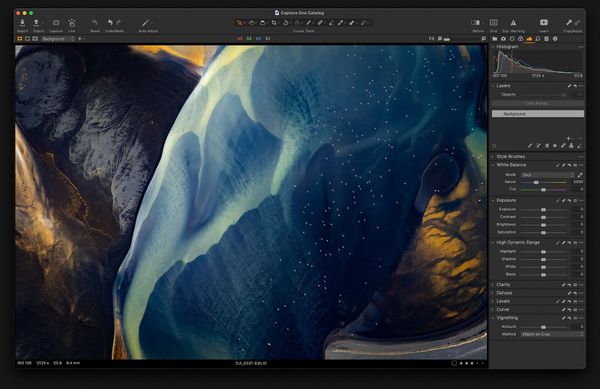
Task: Select the Background layer row
Action: coord(538,114)
